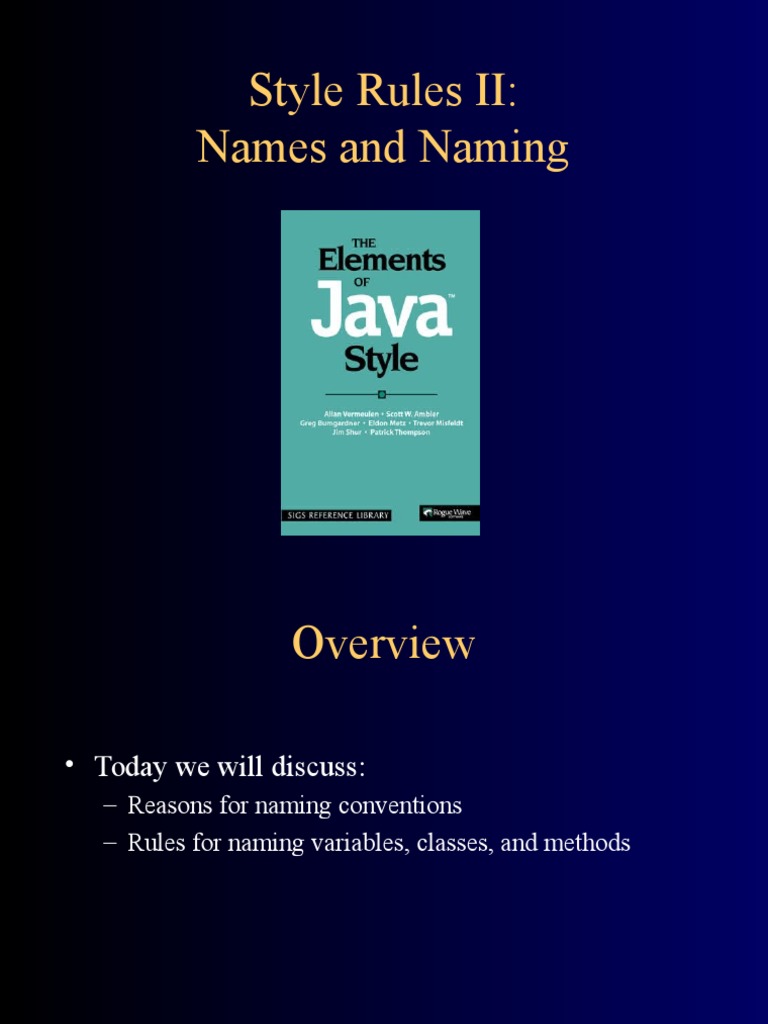
Task: Select "Rules for naming variables, classes, and methods"
Action: point(379,842)
